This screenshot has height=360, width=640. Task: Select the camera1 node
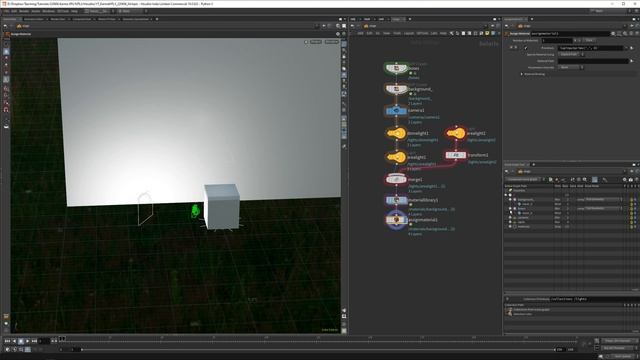click(x=396, y=111)
